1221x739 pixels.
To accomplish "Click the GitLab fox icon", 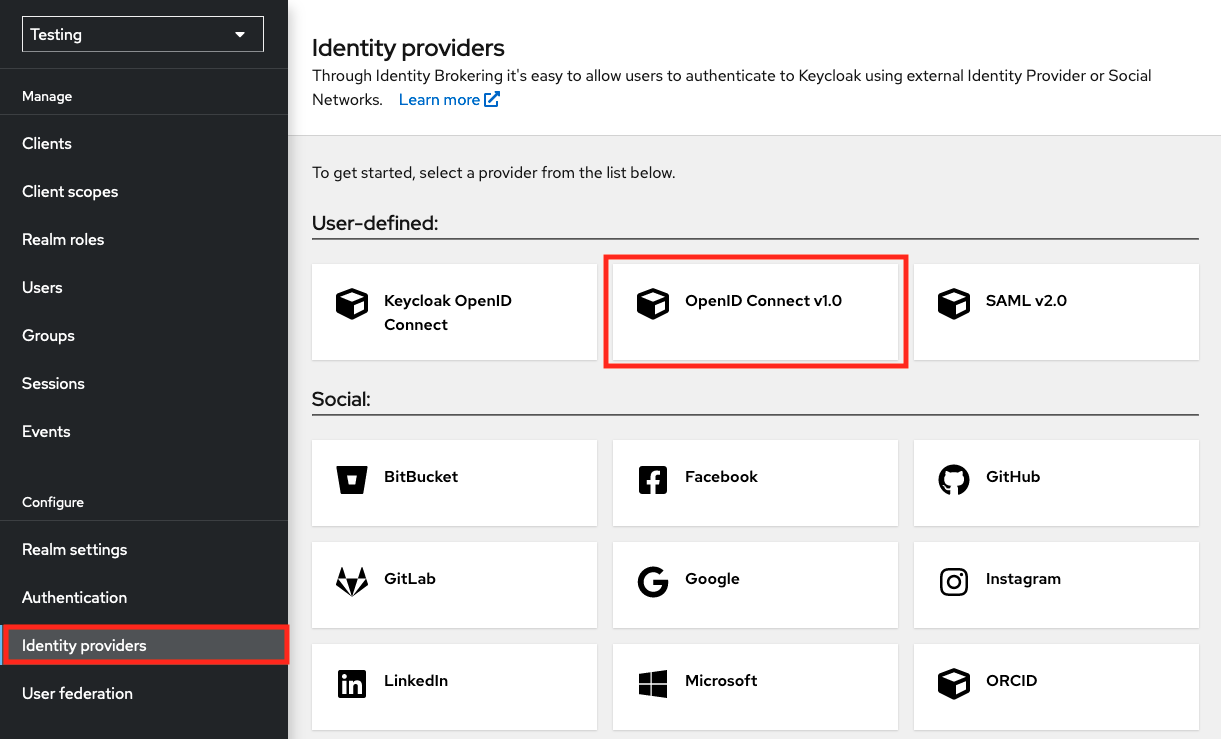I will click(352, 582).
